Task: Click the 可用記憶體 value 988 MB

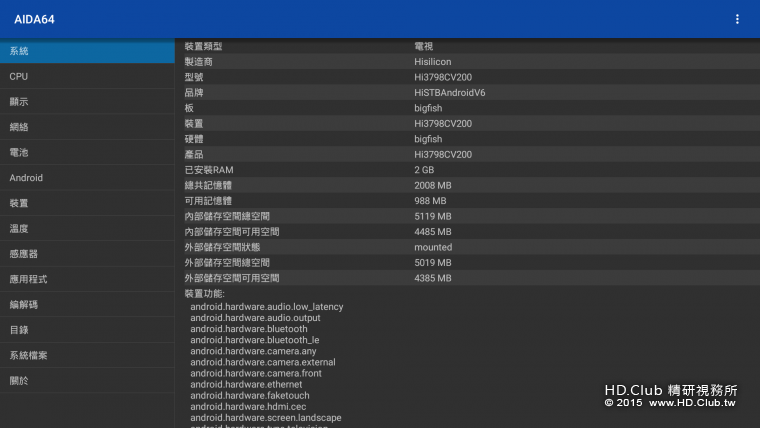Action: pyautogui.click(x=430, y=201)
